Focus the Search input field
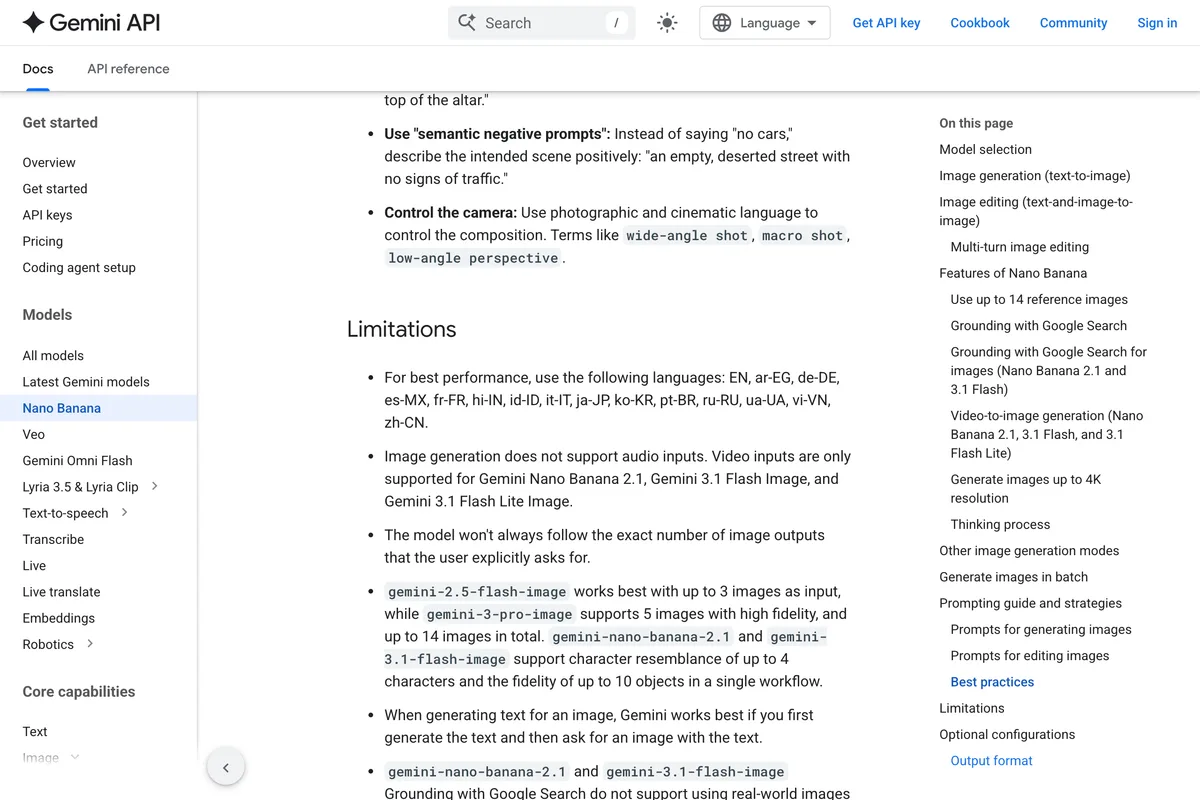Viewport: 1200px width, 800px height. pyautogui.click(x=541, y=23)
